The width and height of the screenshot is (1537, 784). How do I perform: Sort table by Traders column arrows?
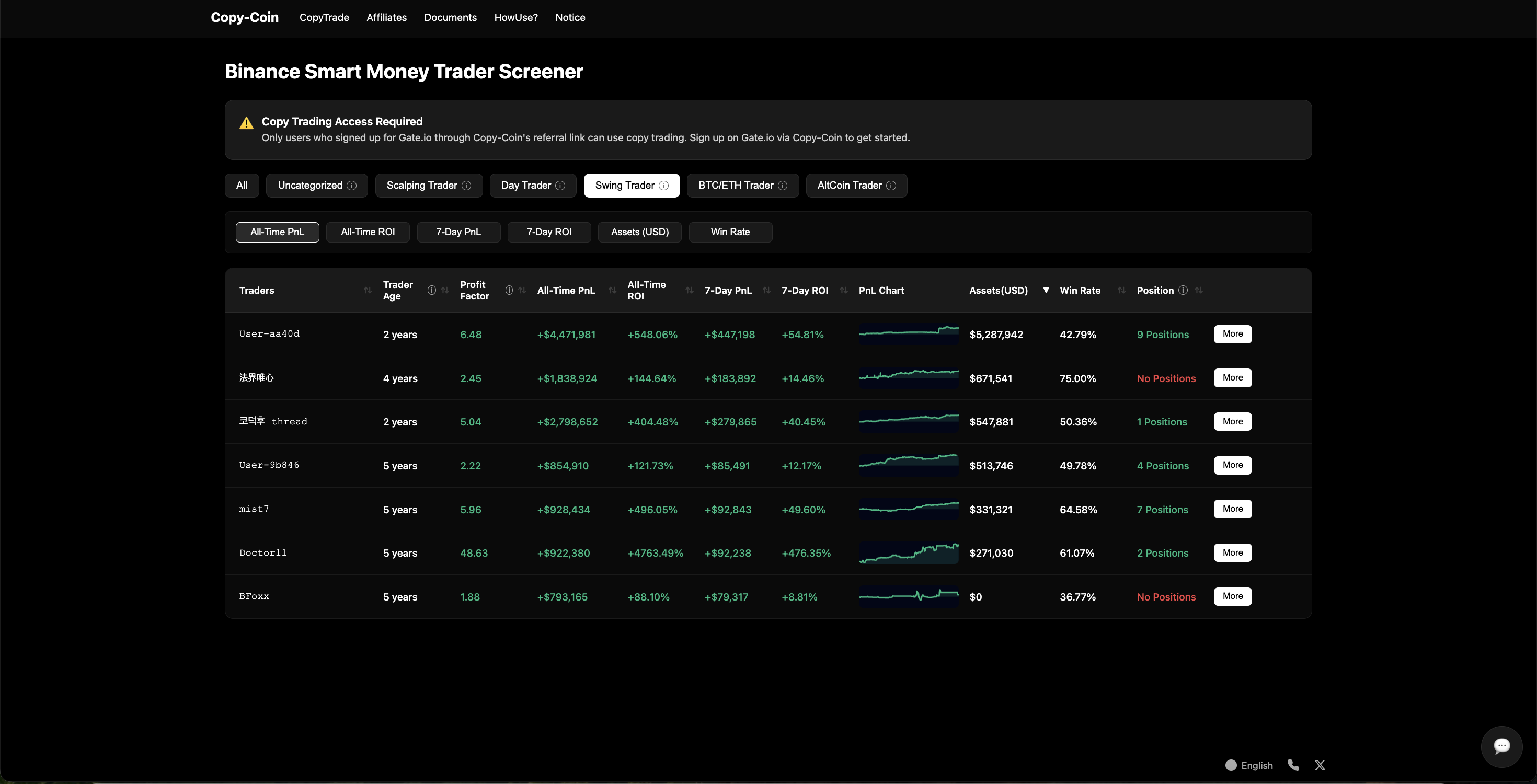[x=368, y=290]
